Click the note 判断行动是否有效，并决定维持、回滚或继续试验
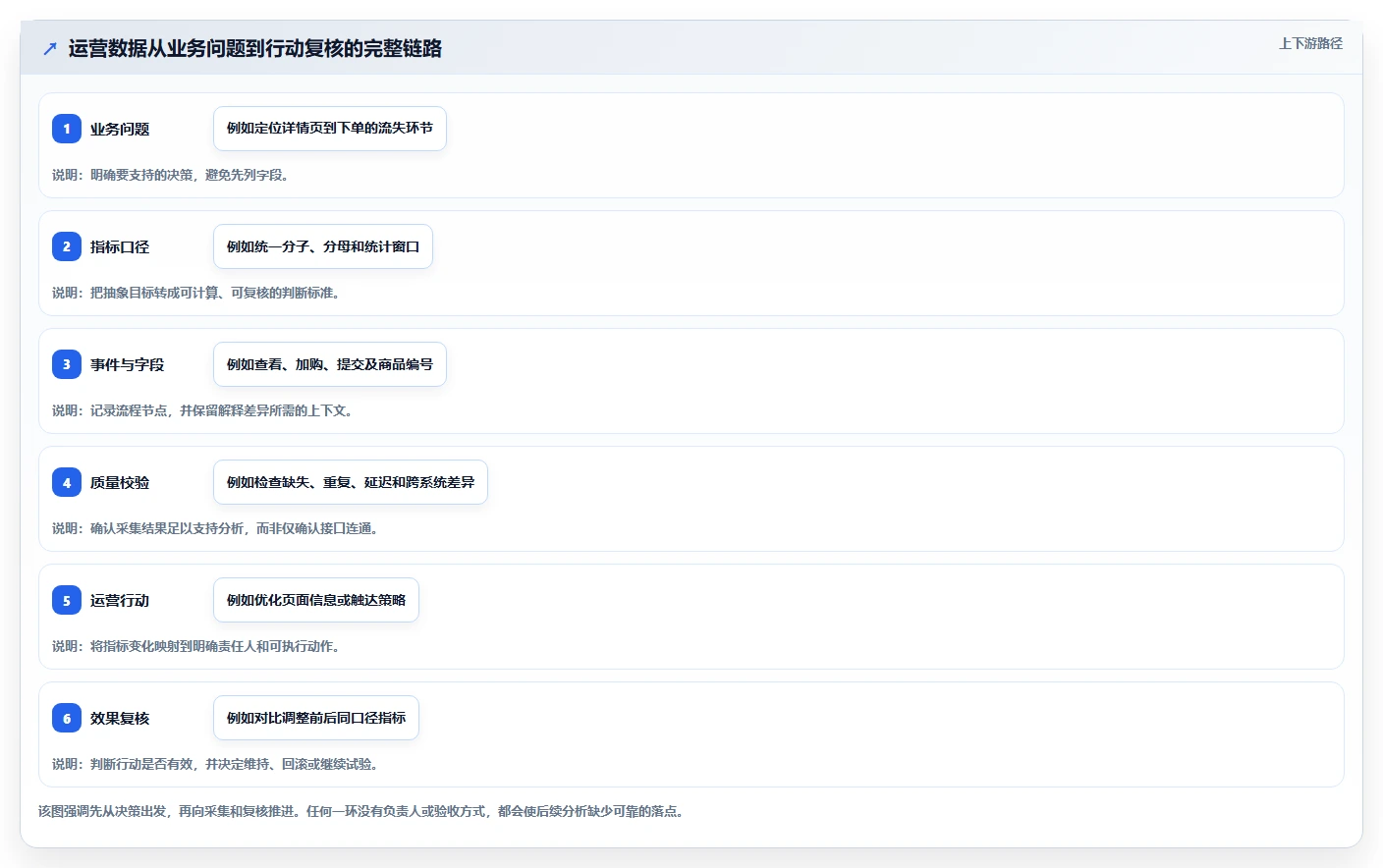Image resolution: width=1383 pixels, height=868 pixels. [x=215, y=764]
